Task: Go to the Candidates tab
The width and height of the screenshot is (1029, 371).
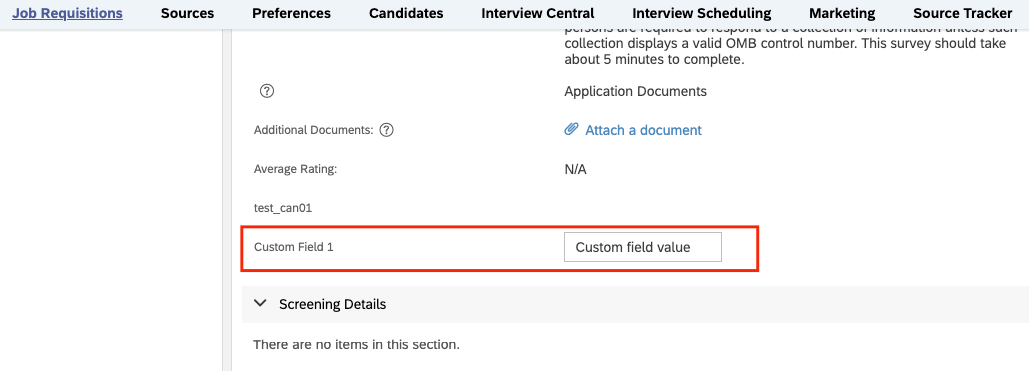Action: click(x=406, y=13)
